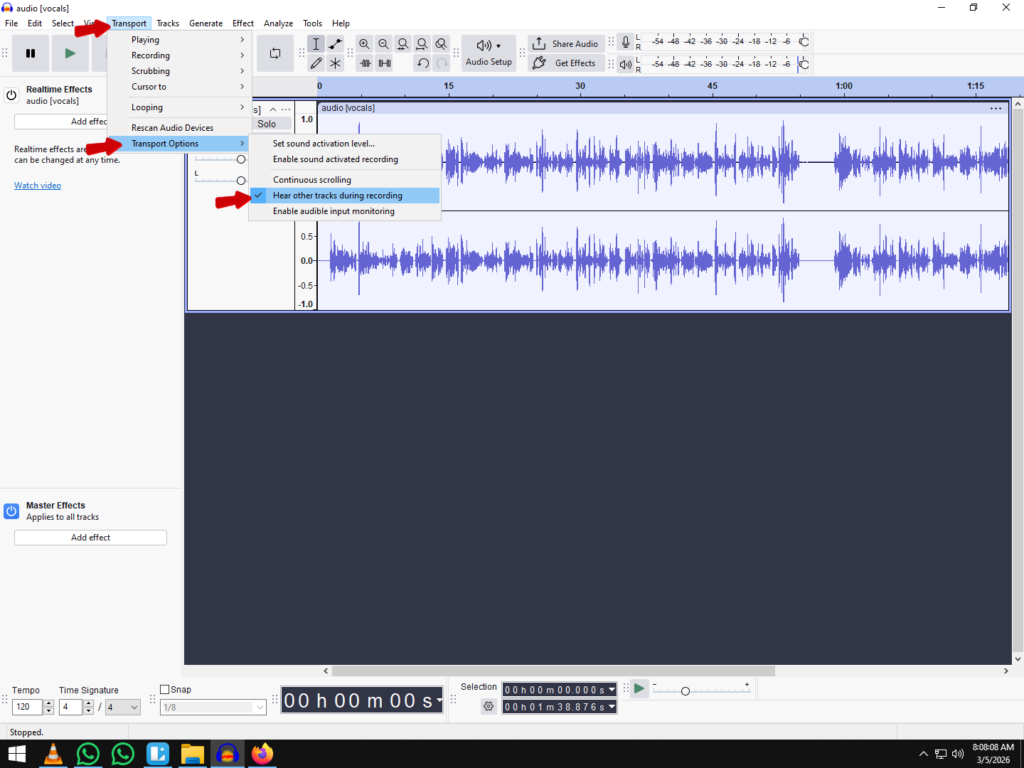This screenshot has width=1024, height=768.
Task: Open selection settings gear icon
Action: [x=488, y=706]
